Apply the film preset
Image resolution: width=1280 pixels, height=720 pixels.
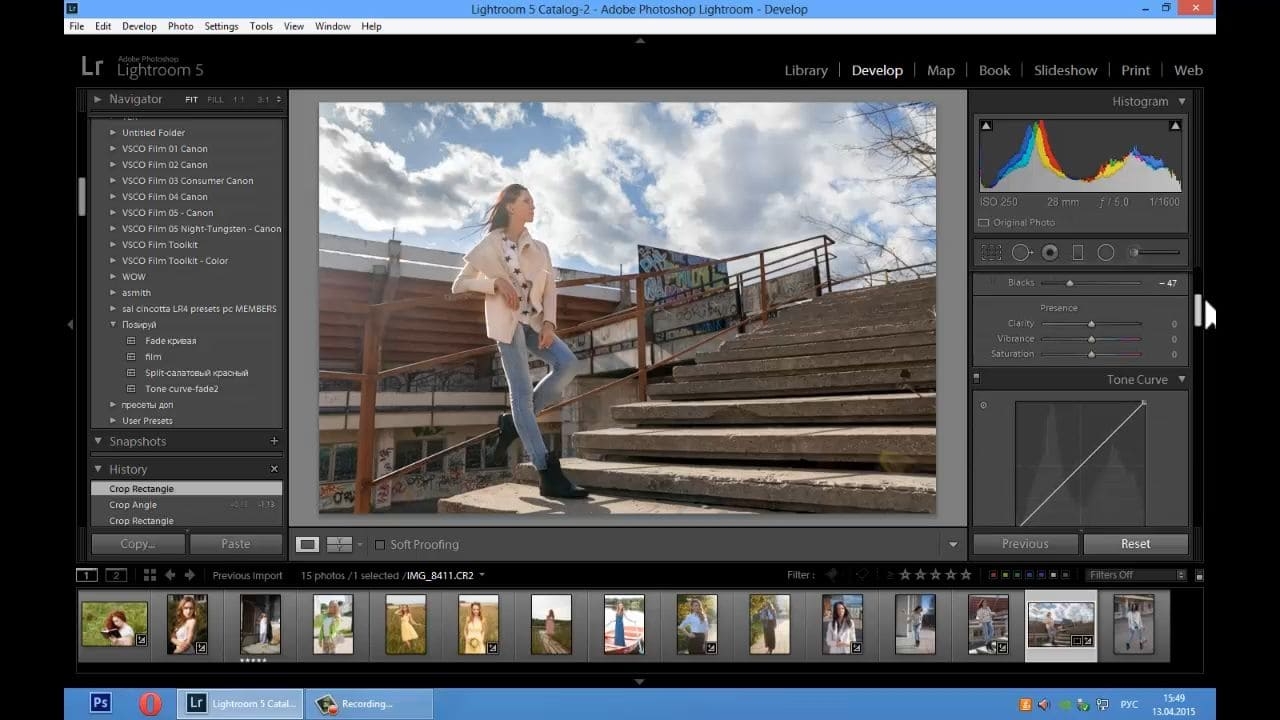pyautogui.click(x=153, y=357)
